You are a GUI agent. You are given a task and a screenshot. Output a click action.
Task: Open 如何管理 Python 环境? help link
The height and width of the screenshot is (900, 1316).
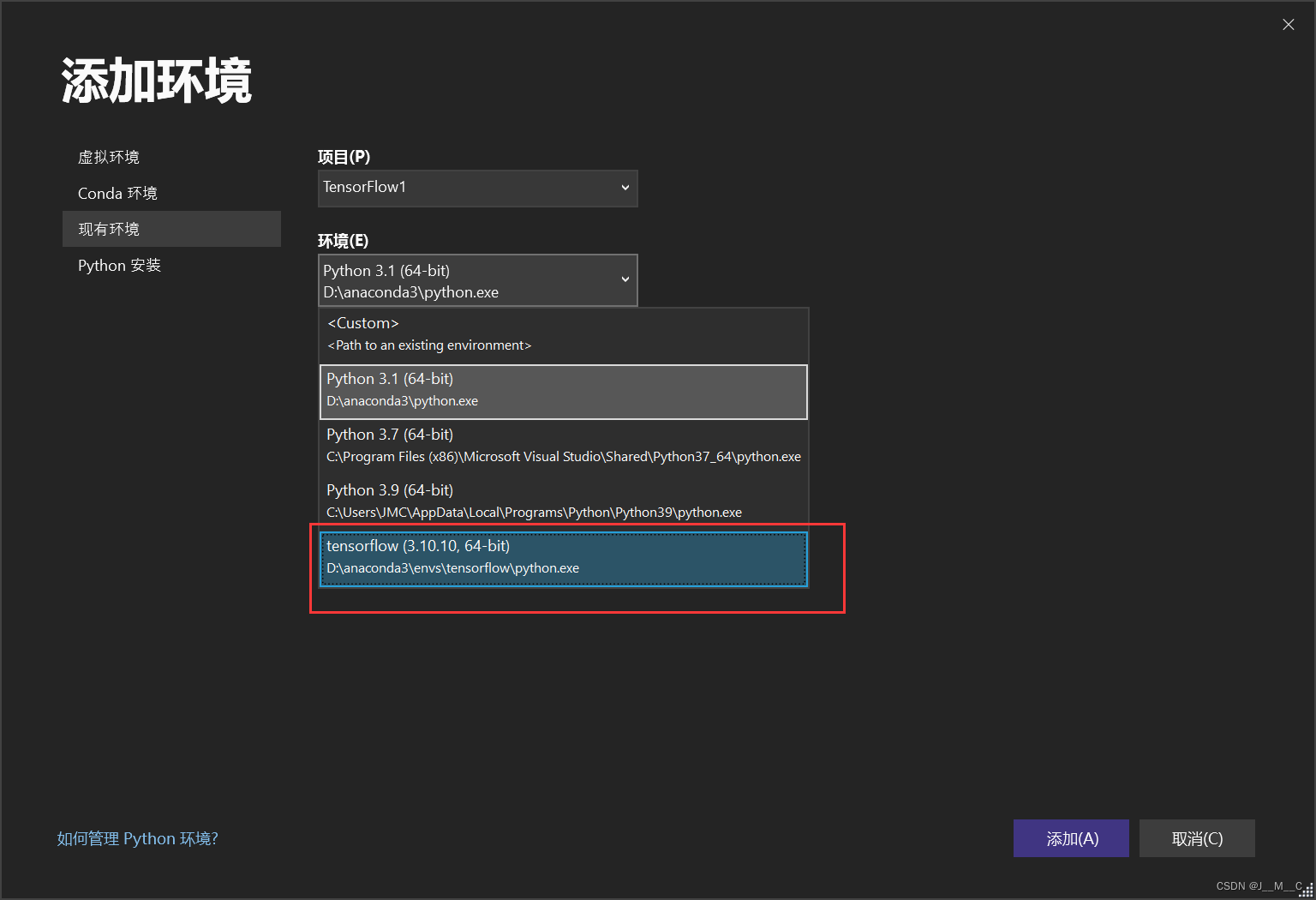pyautogui.click(x=137, y=838)
